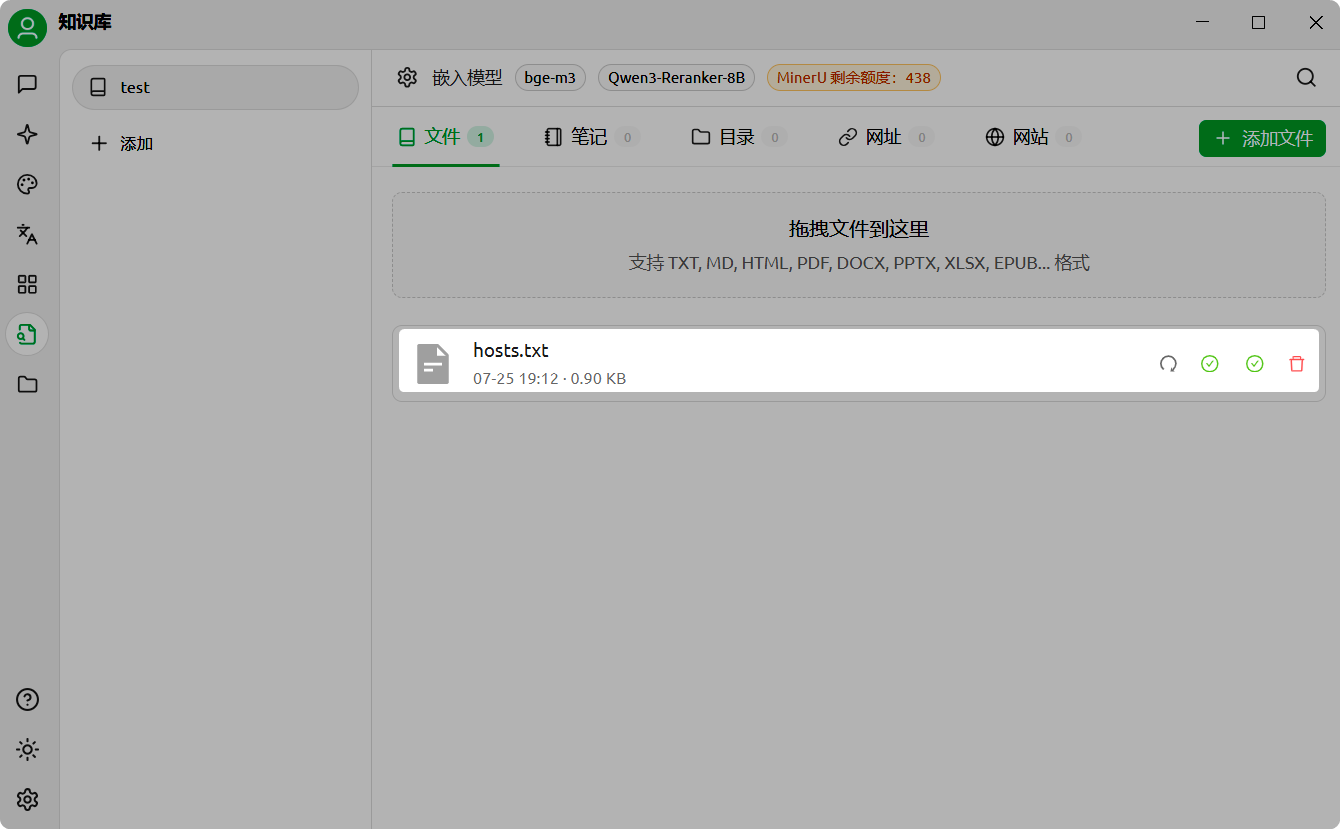Click the green embedding success check for hosts.txt
The height and width of the screenshot is (829, 1340).
click(1210, 364)
